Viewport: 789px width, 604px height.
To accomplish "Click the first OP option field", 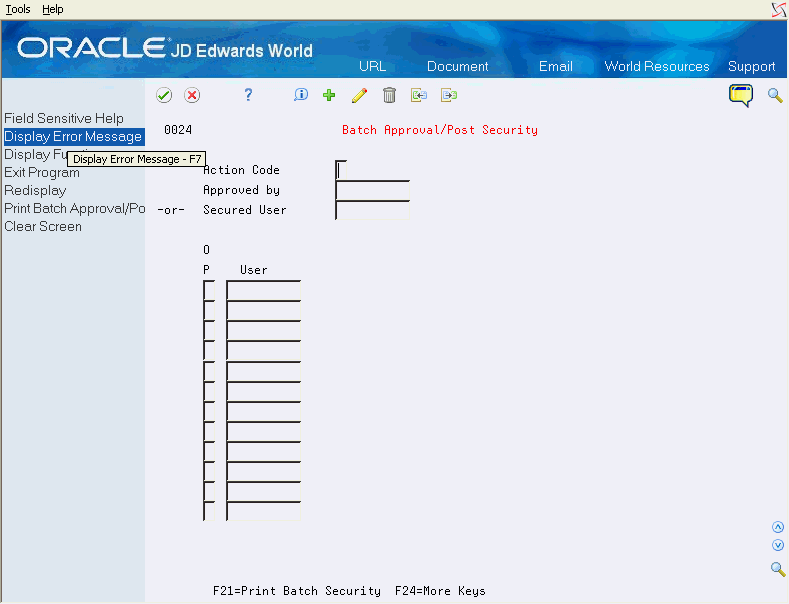I will (x=209, y=290).
